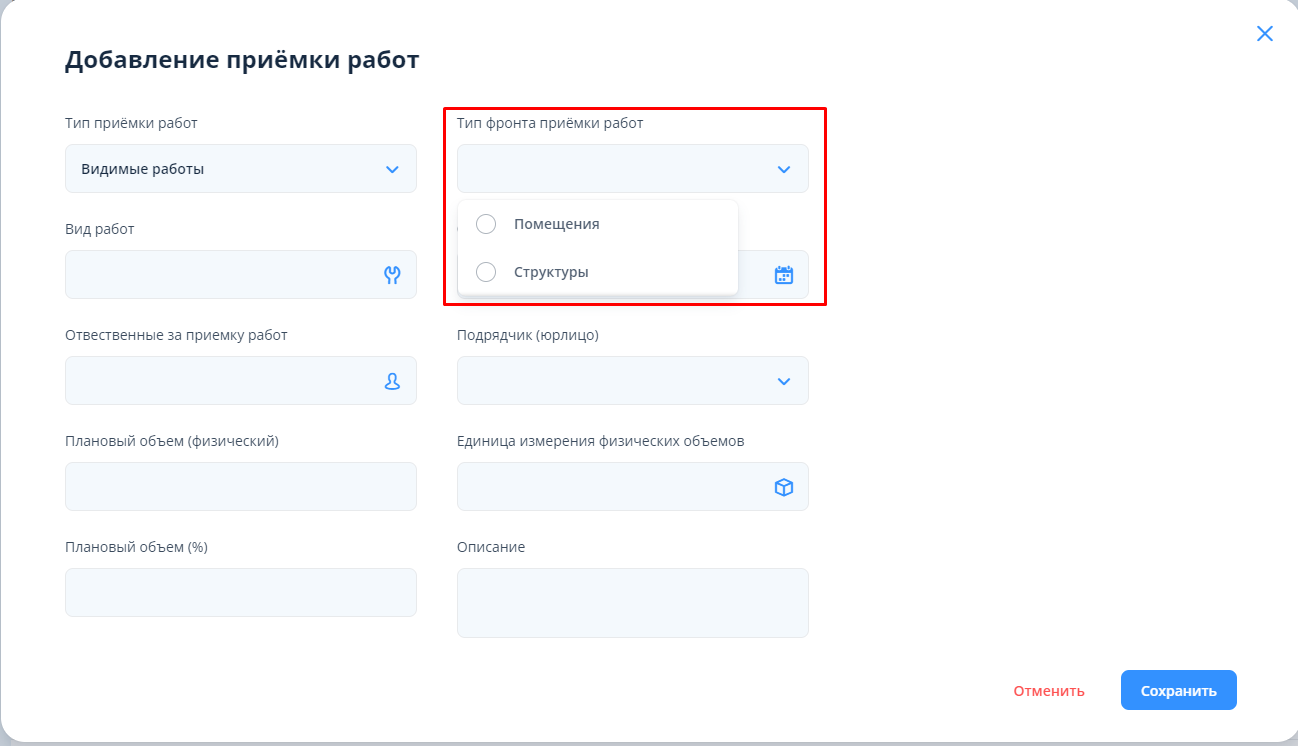Click the wrench icon in Вид работ field
Screen dimensions: 1298x746
click(392, 275)
